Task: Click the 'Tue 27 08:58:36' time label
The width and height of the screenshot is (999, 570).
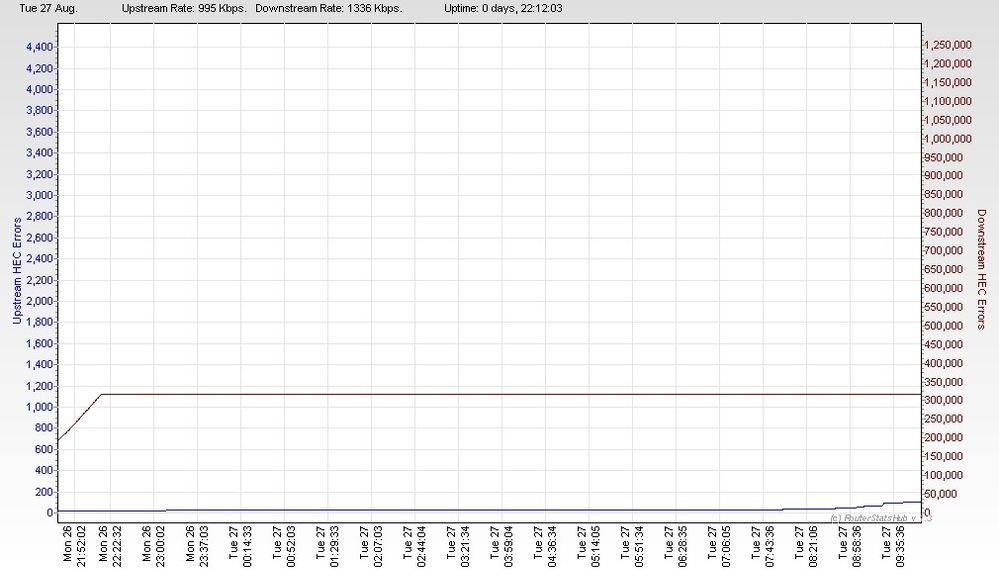Action: [849, 546]
